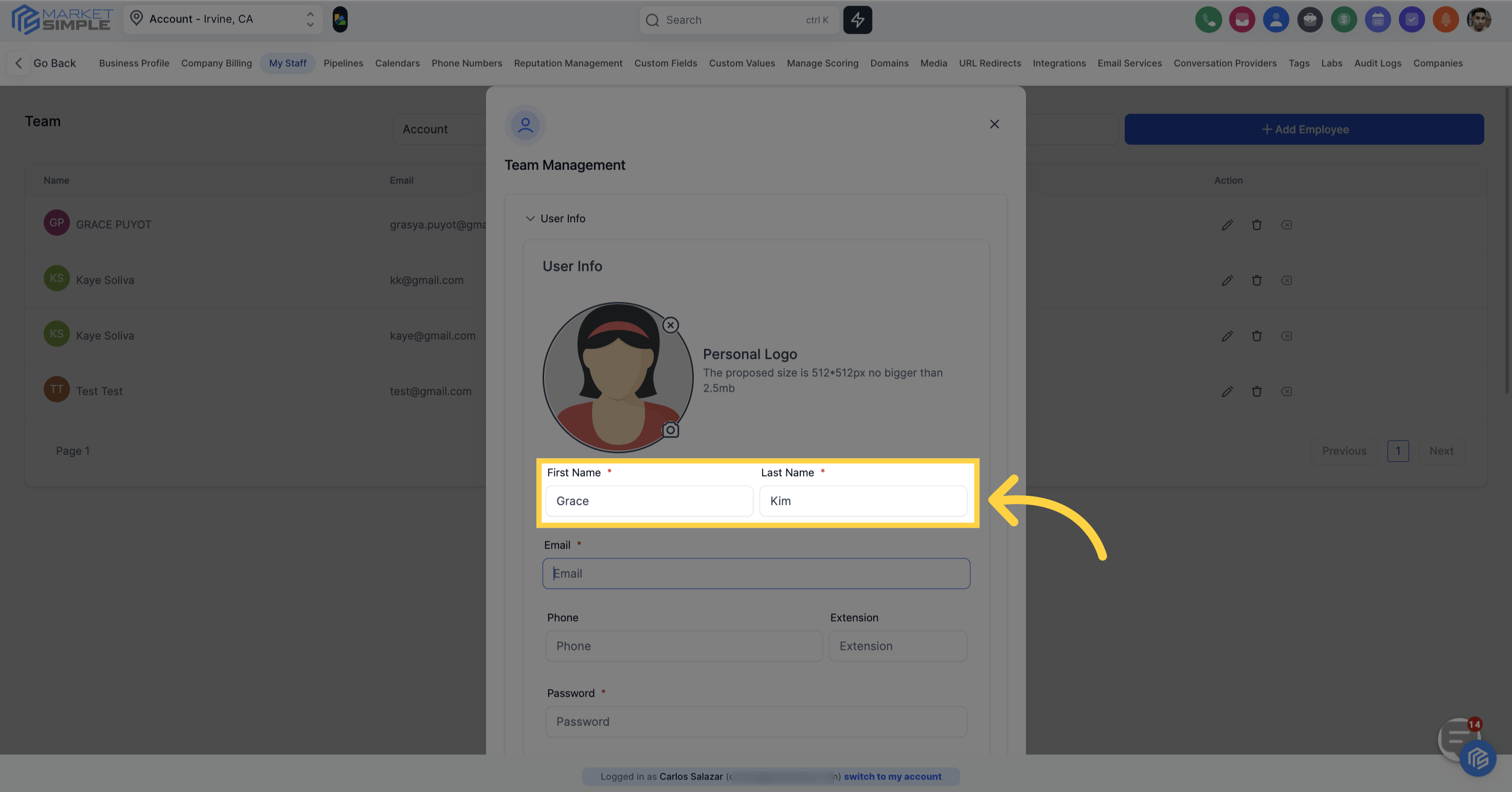Open the payments dollar icon
1512x792 pixels.
(x=1344, y=20)
